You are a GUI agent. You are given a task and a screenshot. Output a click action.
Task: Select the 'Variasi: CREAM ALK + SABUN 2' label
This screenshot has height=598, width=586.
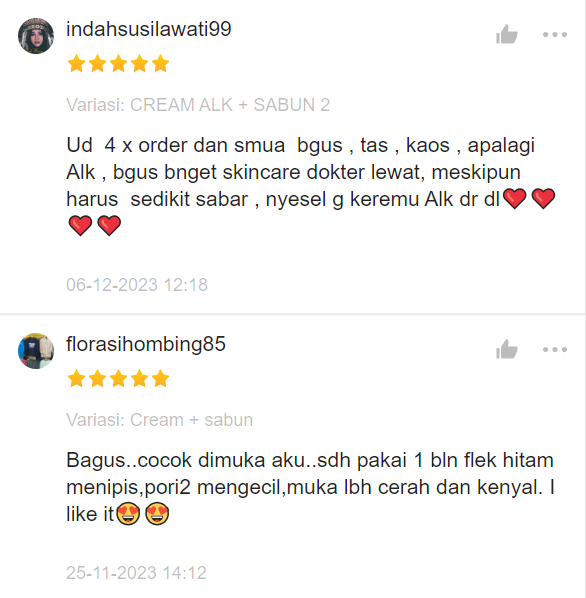coord(198,105)
